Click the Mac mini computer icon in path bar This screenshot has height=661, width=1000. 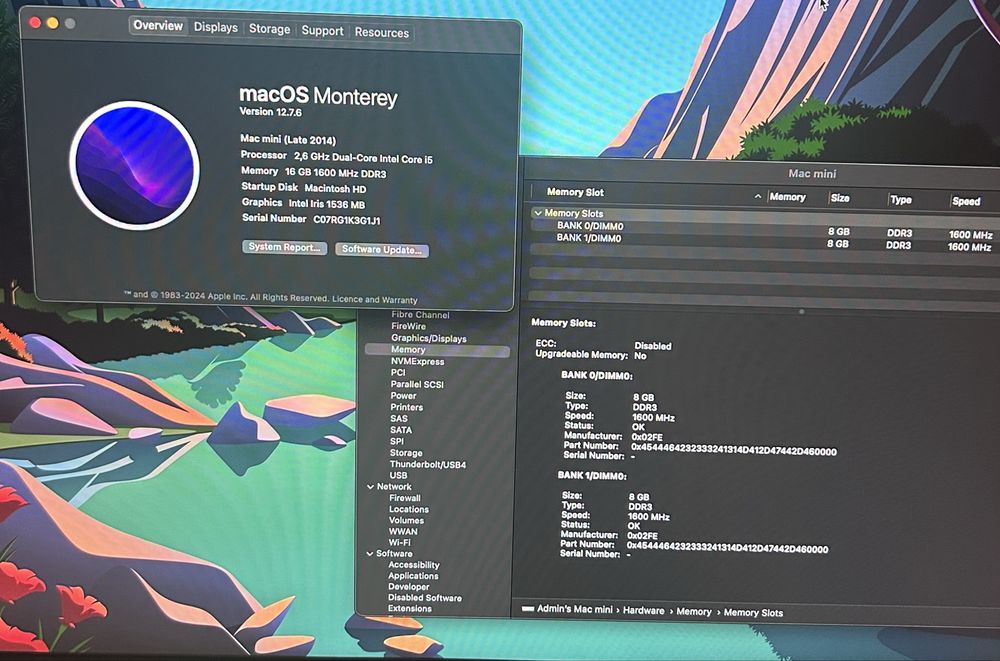point(527,609)
